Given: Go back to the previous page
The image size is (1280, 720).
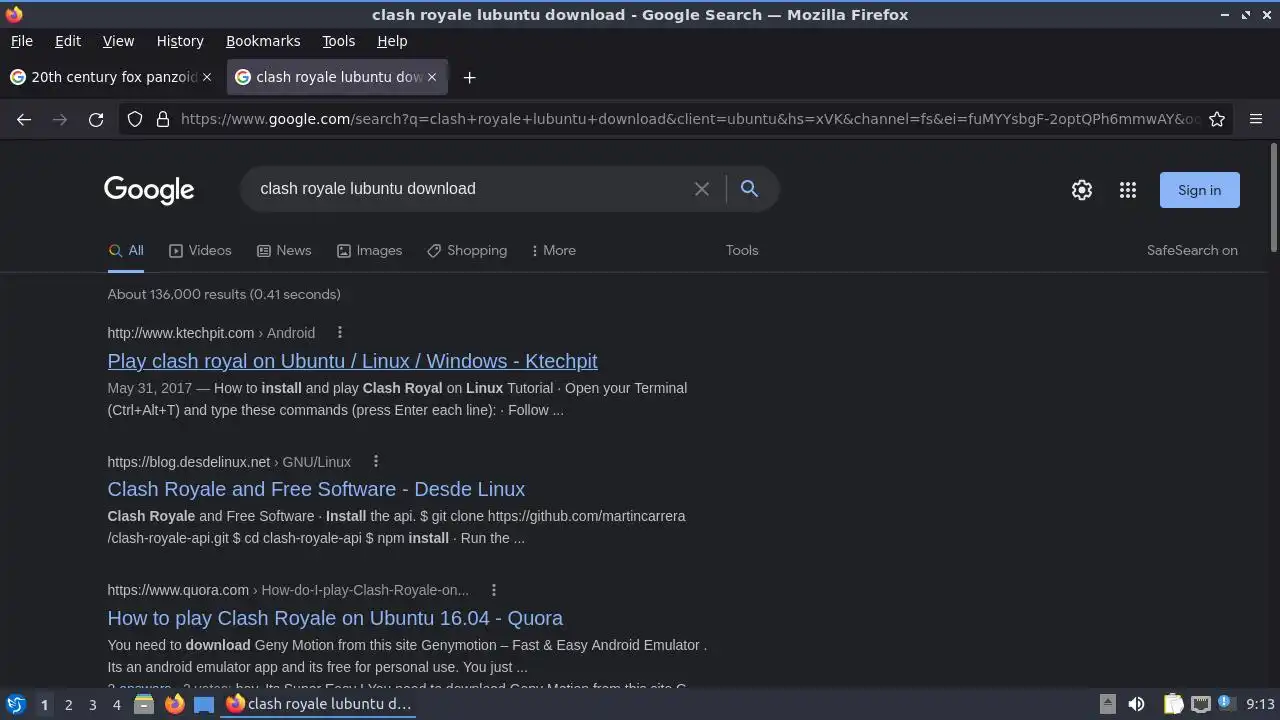Looking at the screenshot, I should click(x=24, y=119).
